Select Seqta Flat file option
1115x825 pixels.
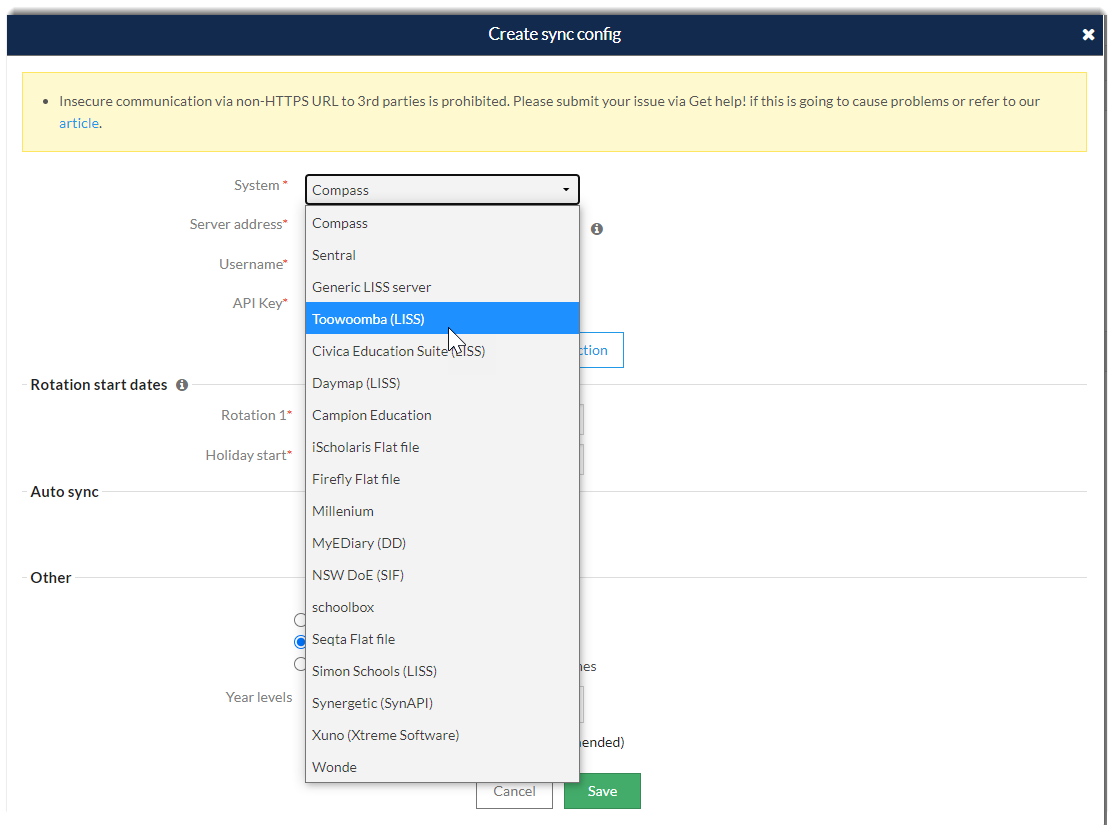click(442, 639)
